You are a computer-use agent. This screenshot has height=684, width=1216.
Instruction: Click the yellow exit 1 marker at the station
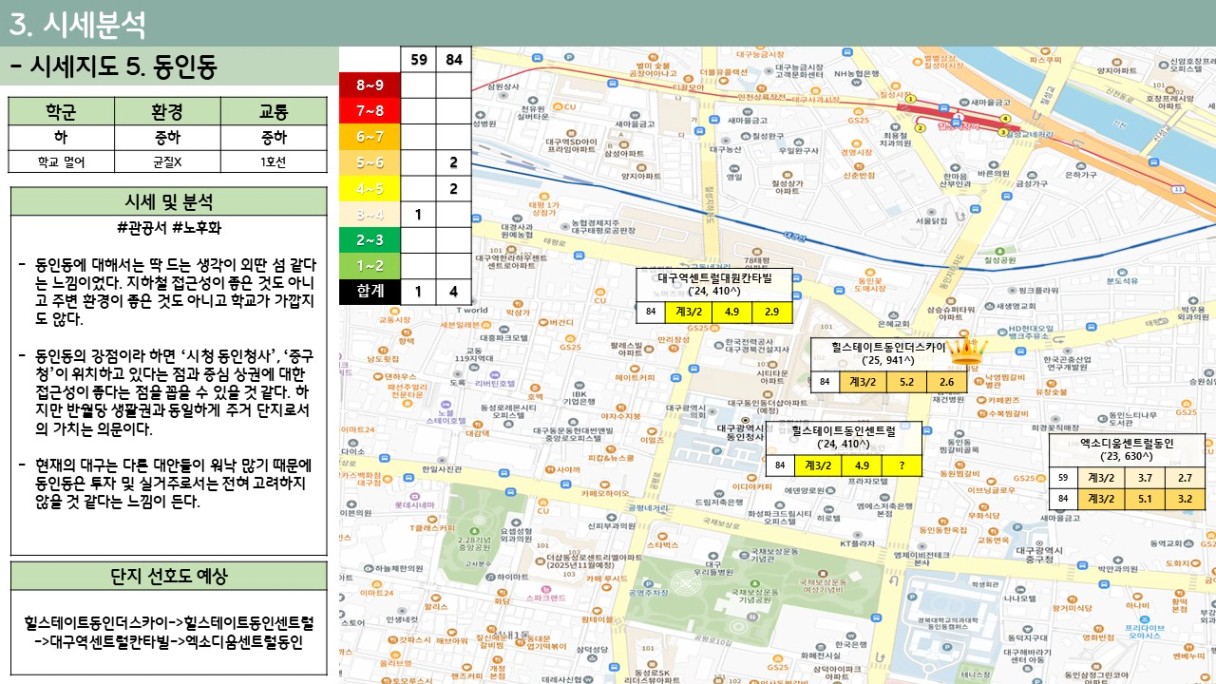[x=911, y=99]
